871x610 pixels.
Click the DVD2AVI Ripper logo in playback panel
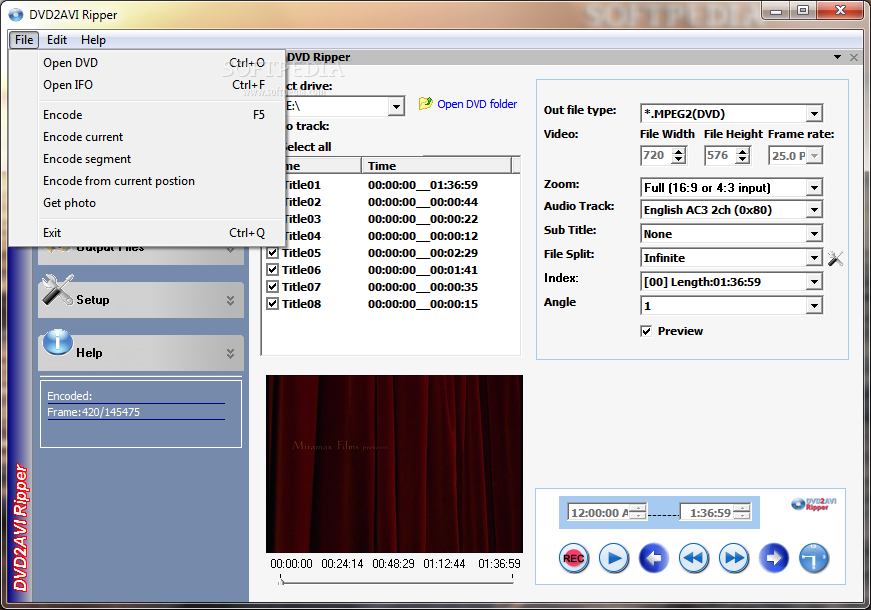(814, 504)
